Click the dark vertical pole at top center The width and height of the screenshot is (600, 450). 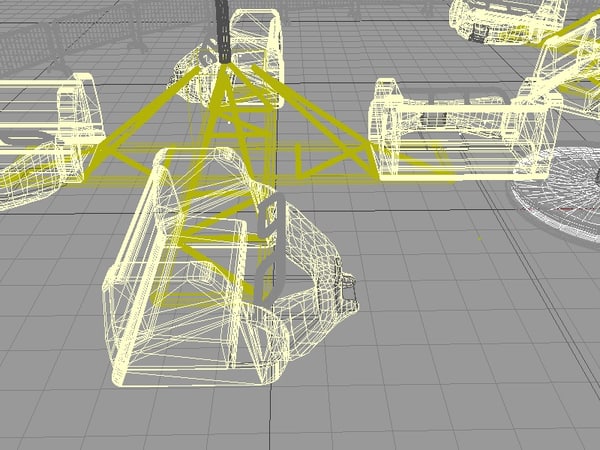click(223, 31)
